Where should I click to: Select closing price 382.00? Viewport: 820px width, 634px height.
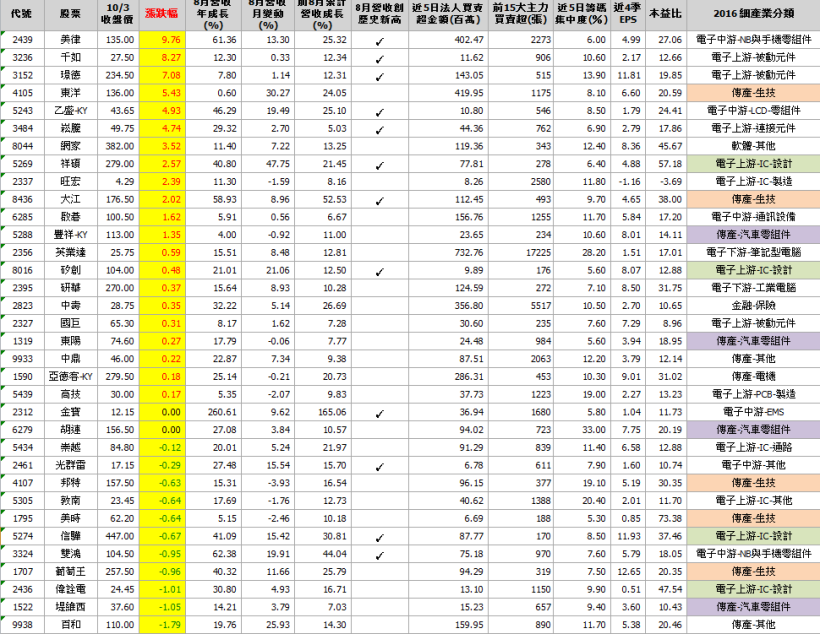click(120, 146)
